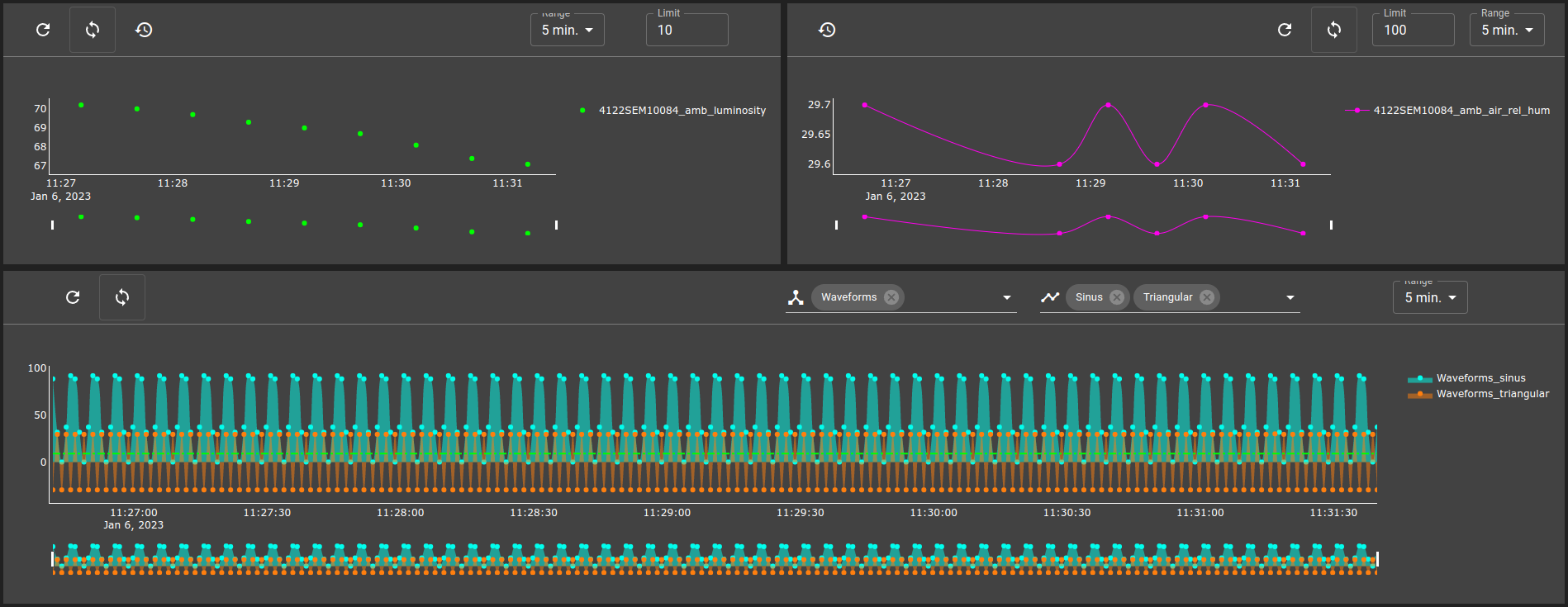The image size is (1568, 607).
Task: Toggle the 4122SEM10084_amb_air_rel_hum legend entry
Action: (1447, 111)
